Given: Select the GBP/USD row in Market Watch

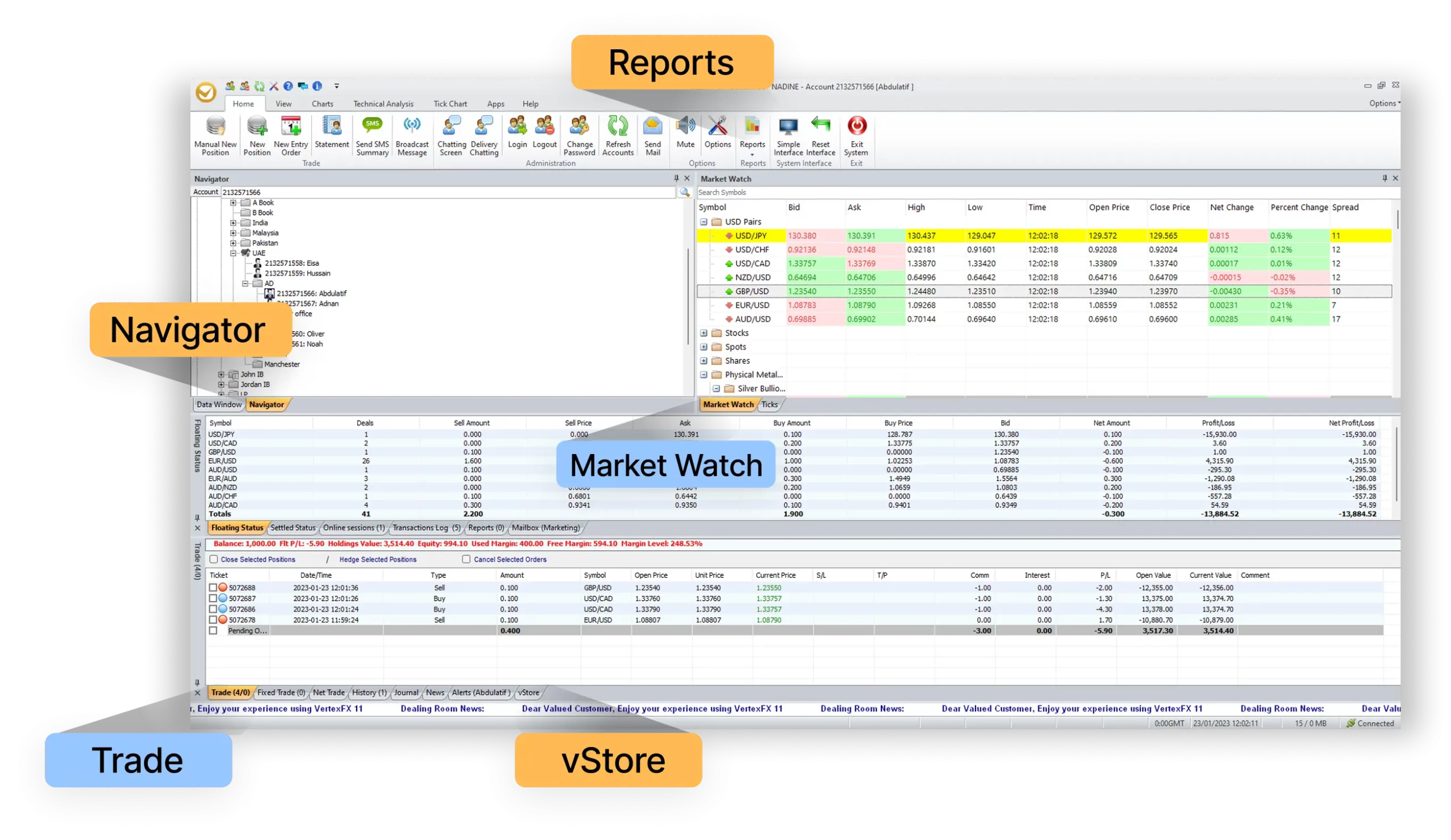Looking at the screenshot, I should tap(752, 291).
